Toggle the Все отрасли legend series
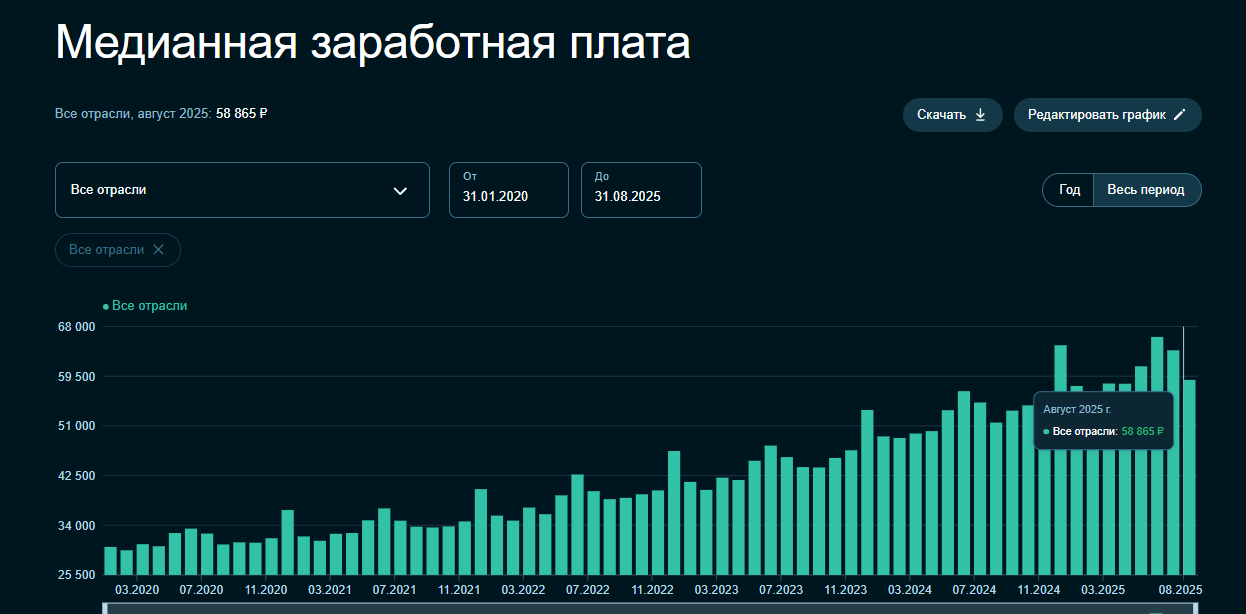This screenshot has width=1246, height=614. pos(145,306)
